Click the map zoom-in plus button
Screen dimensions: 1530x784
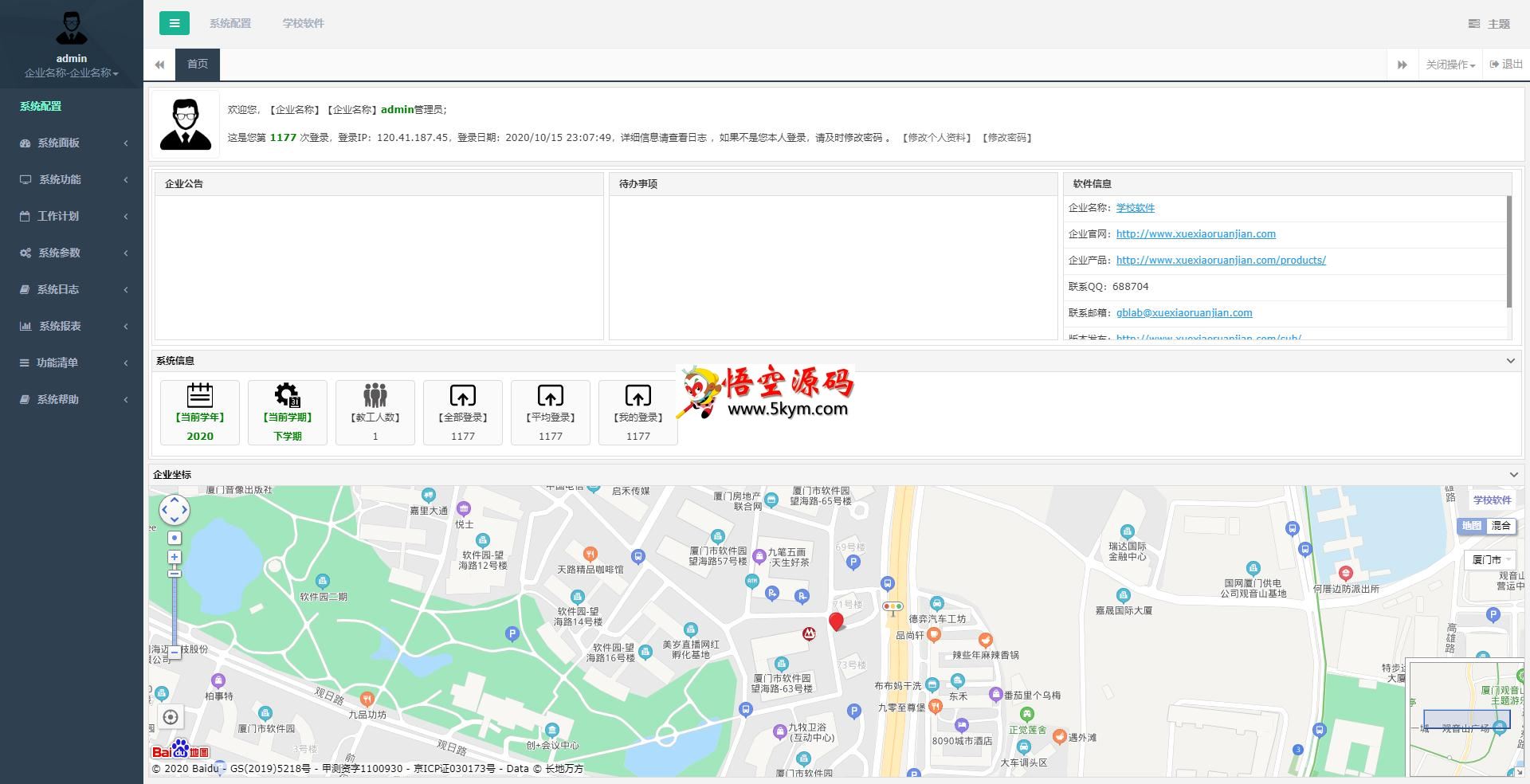(175, 557)
